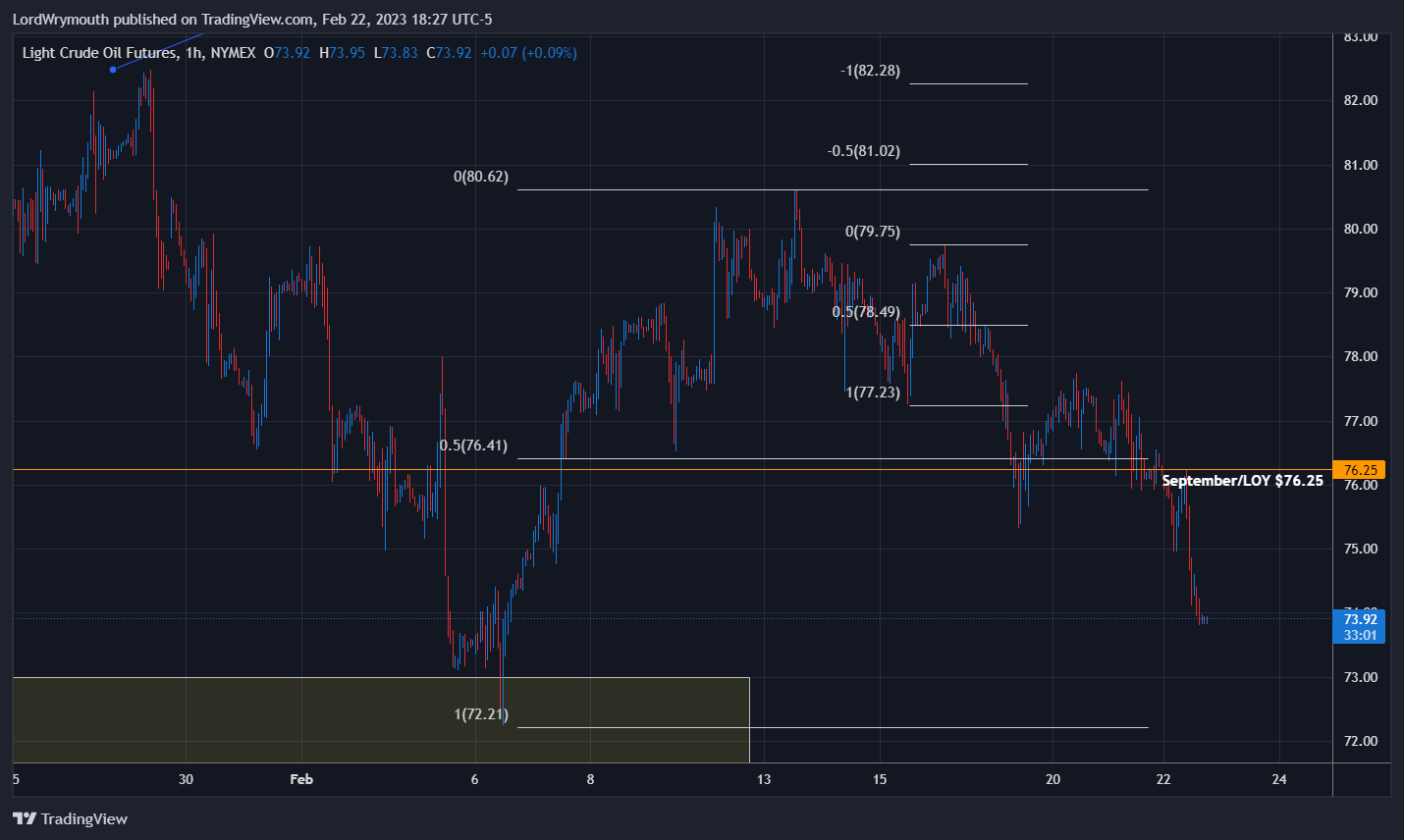Select the close value C73.92 in legend
This screenshot has height=840, width=1404.
point(449,53)
